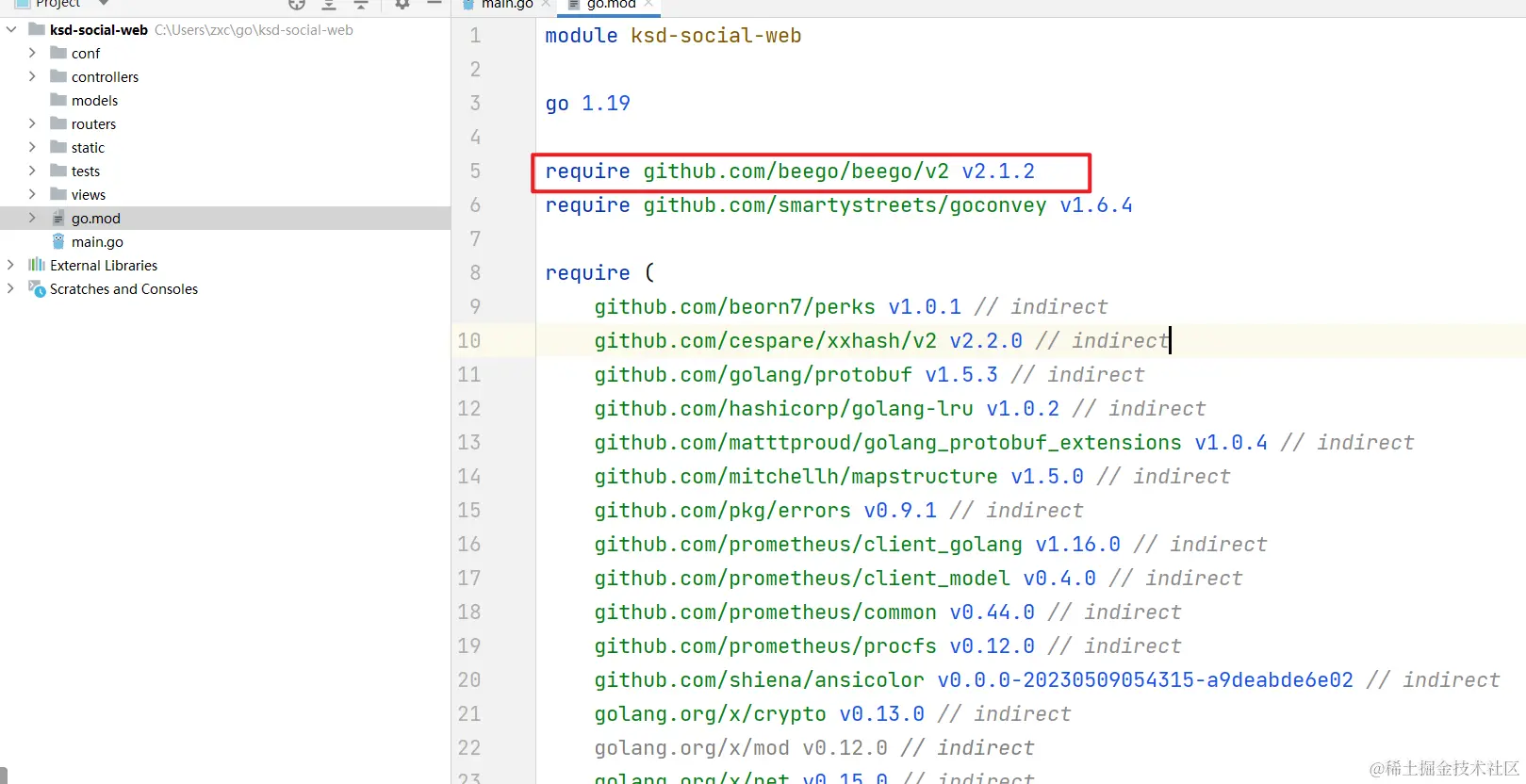Click the Expand All tree icon
Viewport: 1526px width, 784px height.
click(x=329, y=4)
